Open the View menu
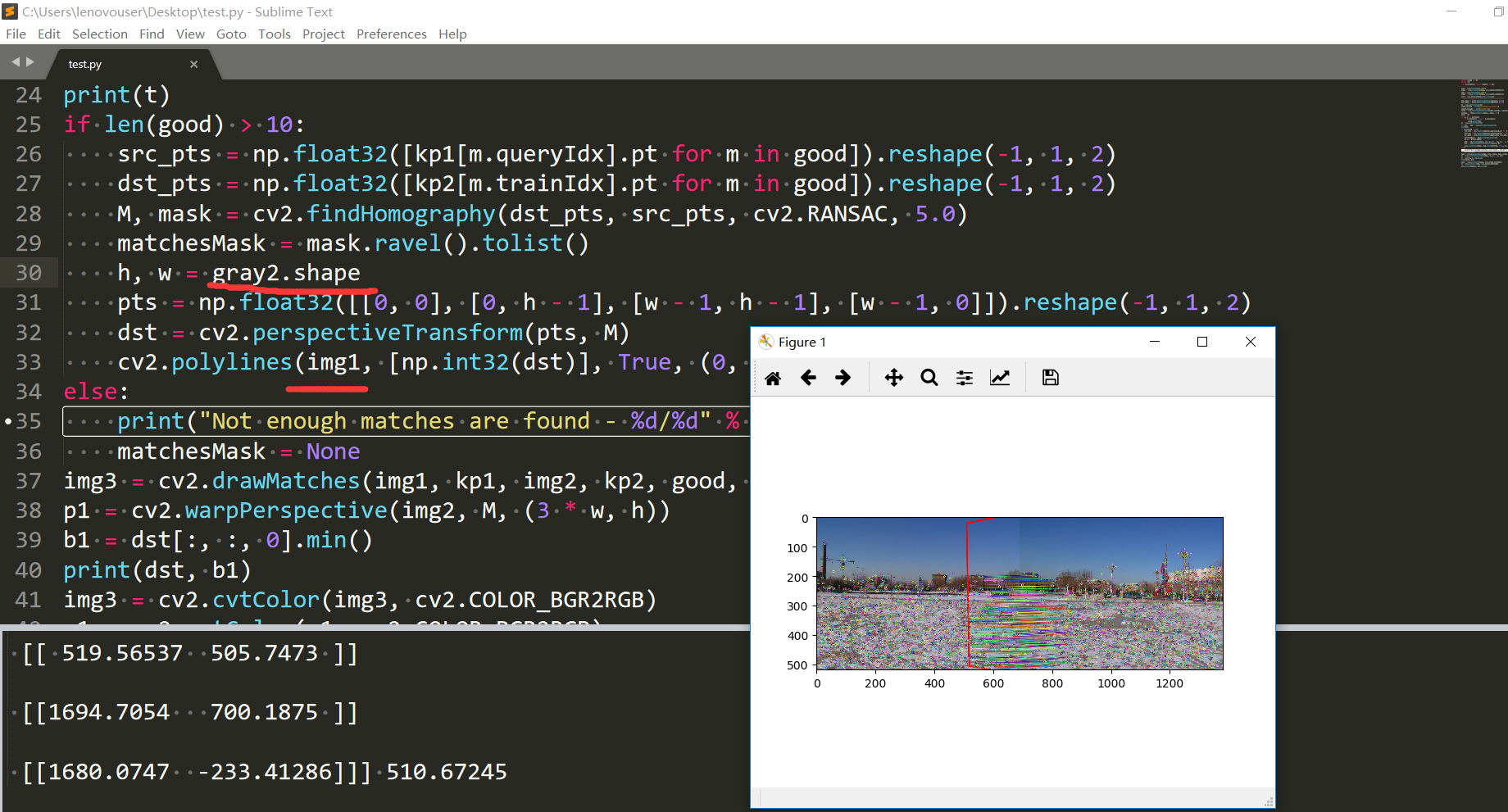The image size is (1508, 812). [x=190, y=34]
